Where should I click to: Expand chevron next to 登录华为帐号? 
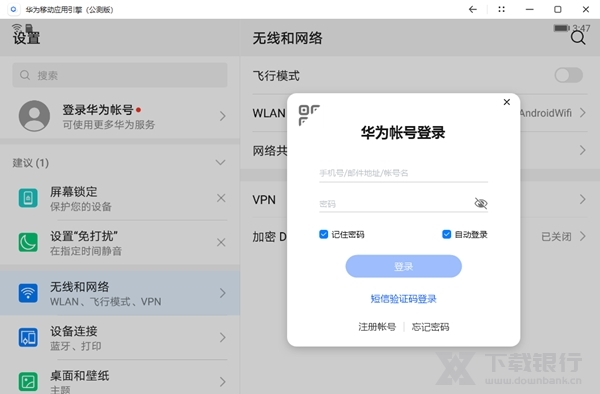tap(223, 116)
